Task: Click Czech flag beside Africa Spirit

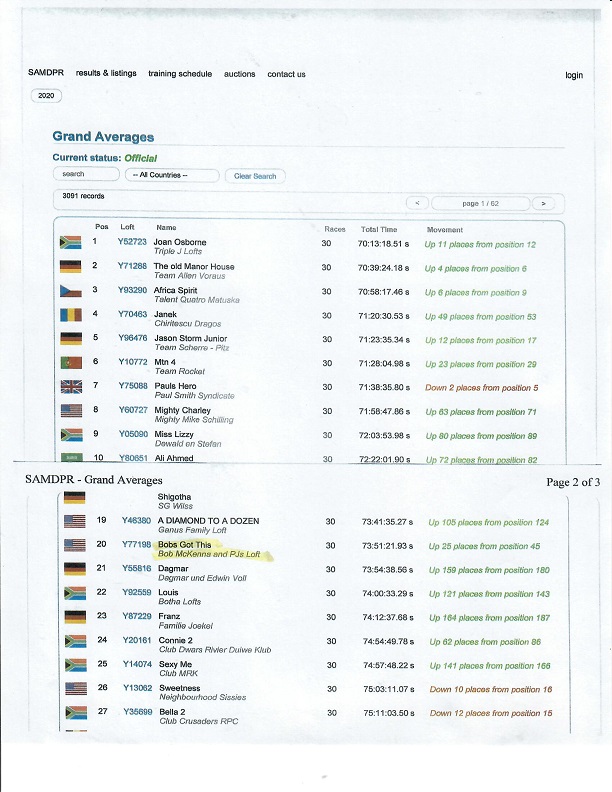Action: 70,291
